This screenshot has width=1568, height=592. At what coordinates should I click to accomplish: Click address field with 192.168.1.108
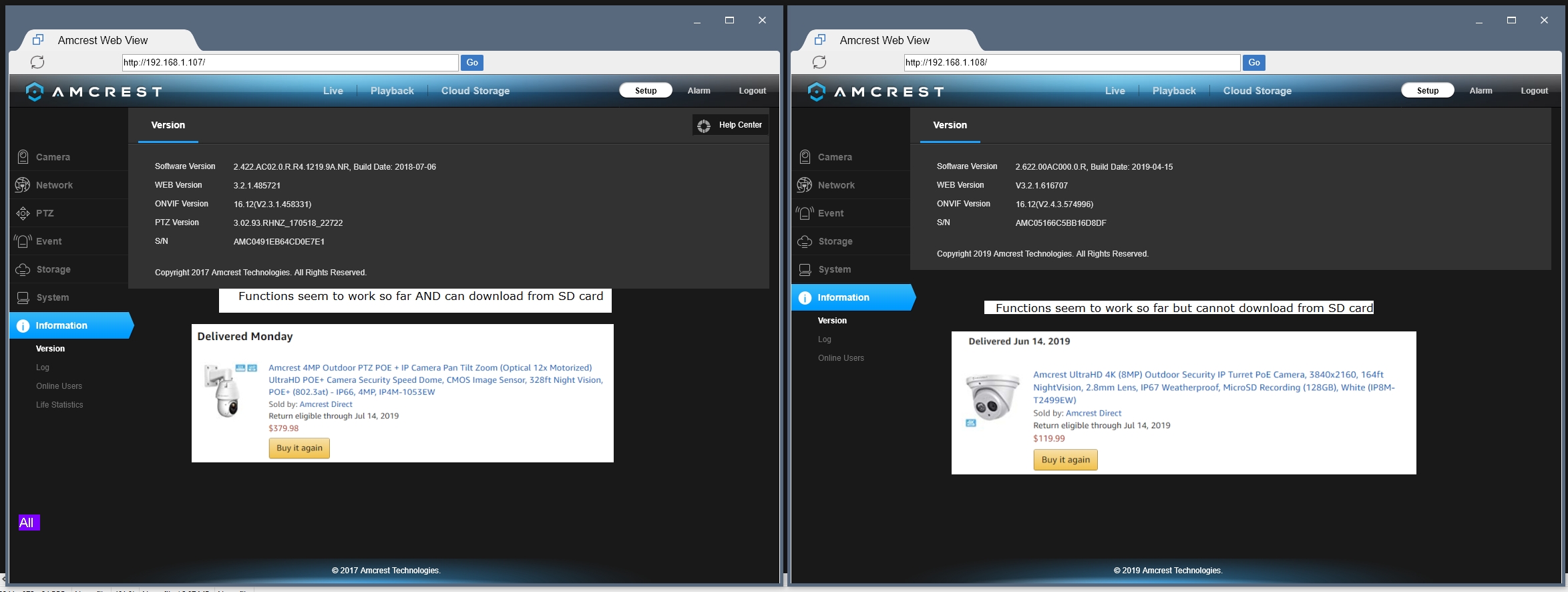tap(1072, 62)
